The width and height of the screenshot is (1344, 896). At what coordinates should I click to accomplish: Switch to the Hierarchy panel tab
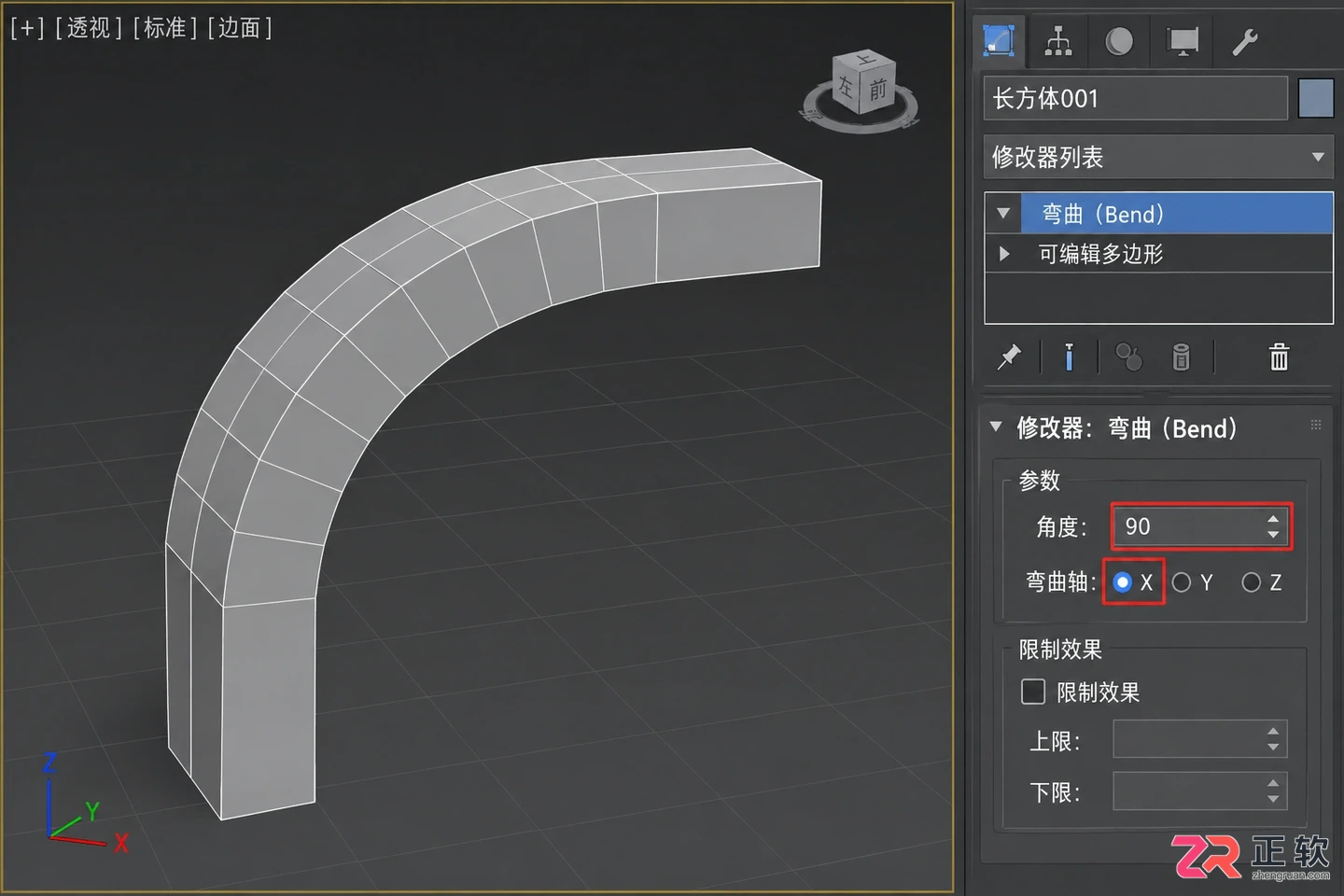pyautogui.click(x=1058, y=41)
